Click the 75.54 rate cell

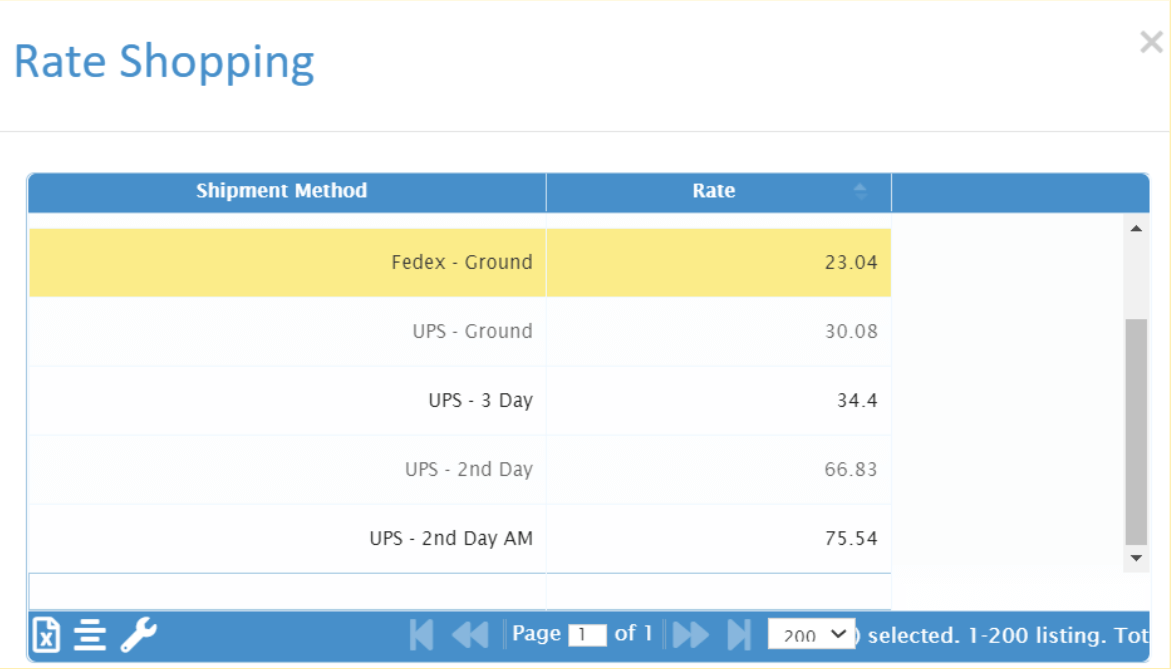click(x=718, y=538)
